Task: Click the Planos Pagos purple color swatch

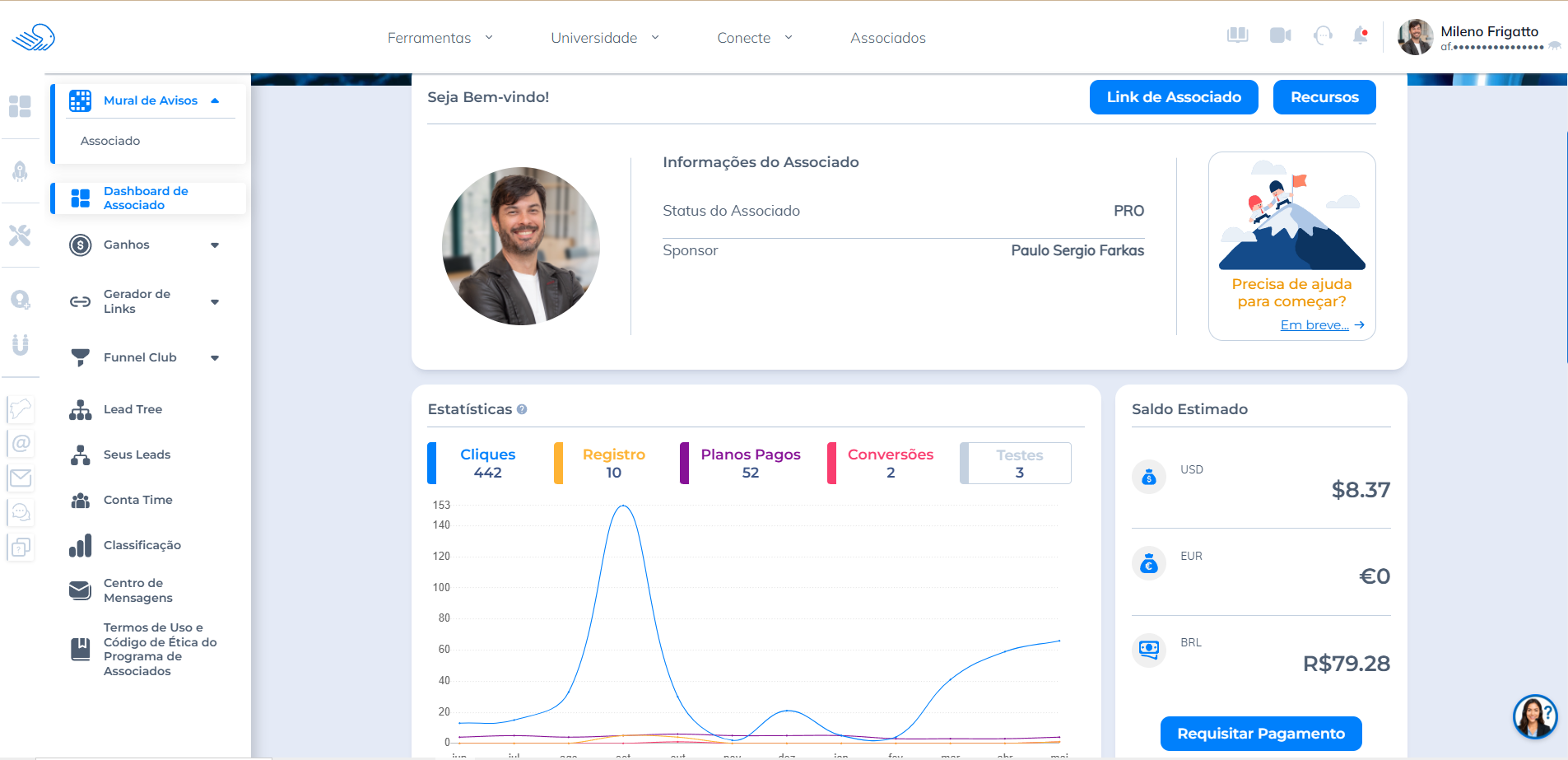Action: [684, 463]
